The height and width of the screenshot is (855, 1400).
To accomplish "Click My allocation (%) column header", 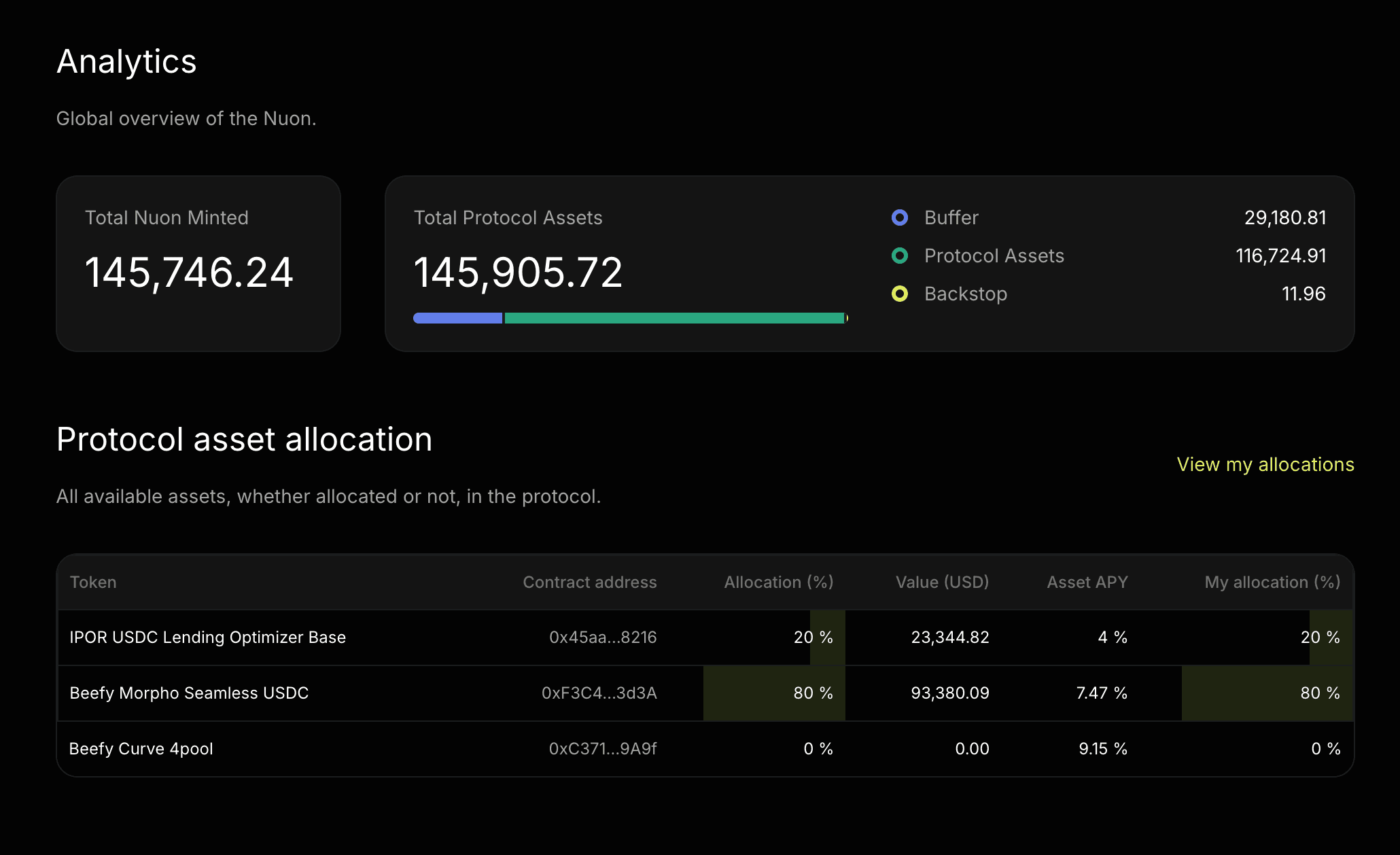I will (1272, 582).
